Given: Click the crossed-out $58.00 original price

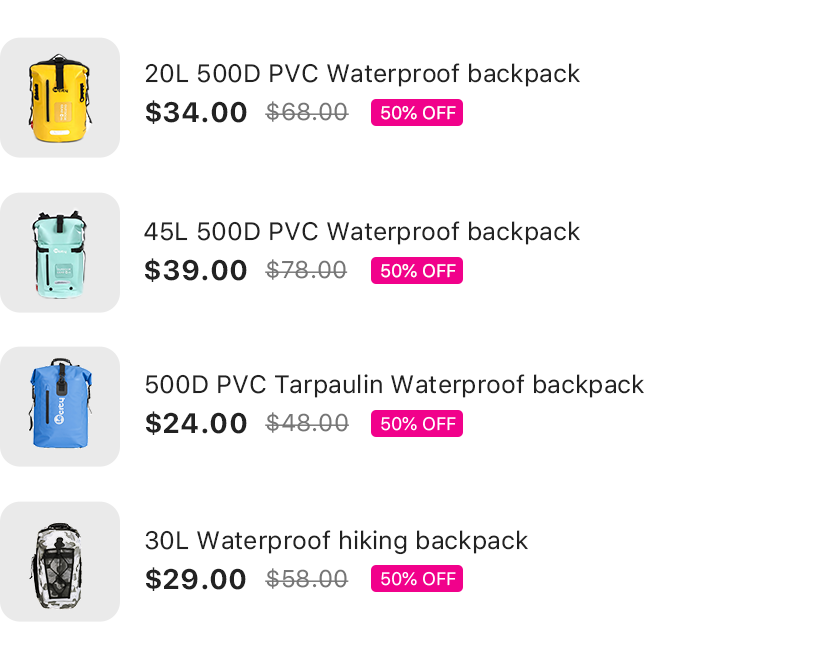Looking at the screenshot, I should coord(307,579).
